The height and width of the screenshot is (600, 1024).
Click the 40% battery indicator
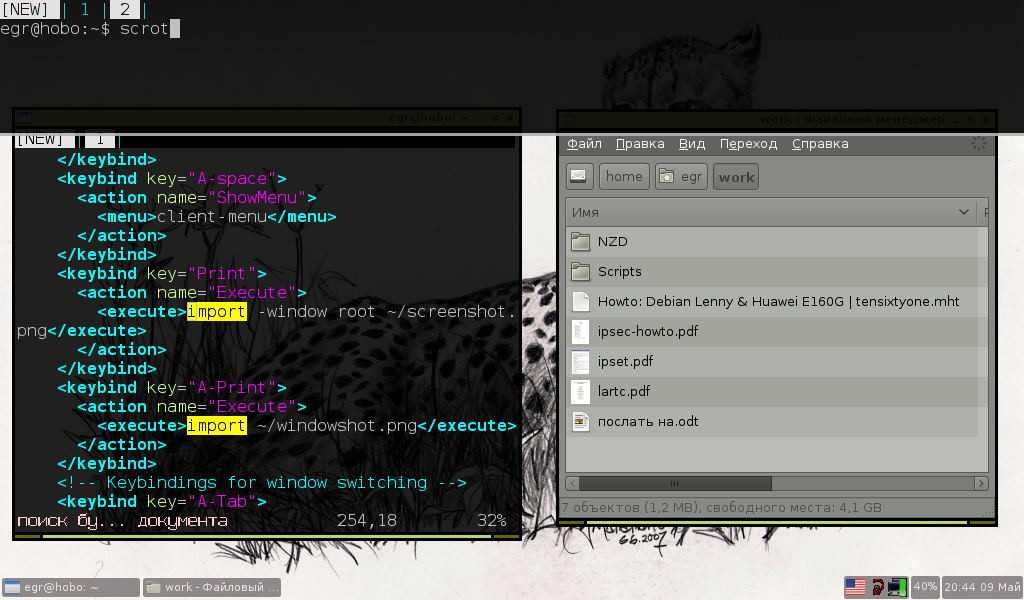(x=925, y=586)
